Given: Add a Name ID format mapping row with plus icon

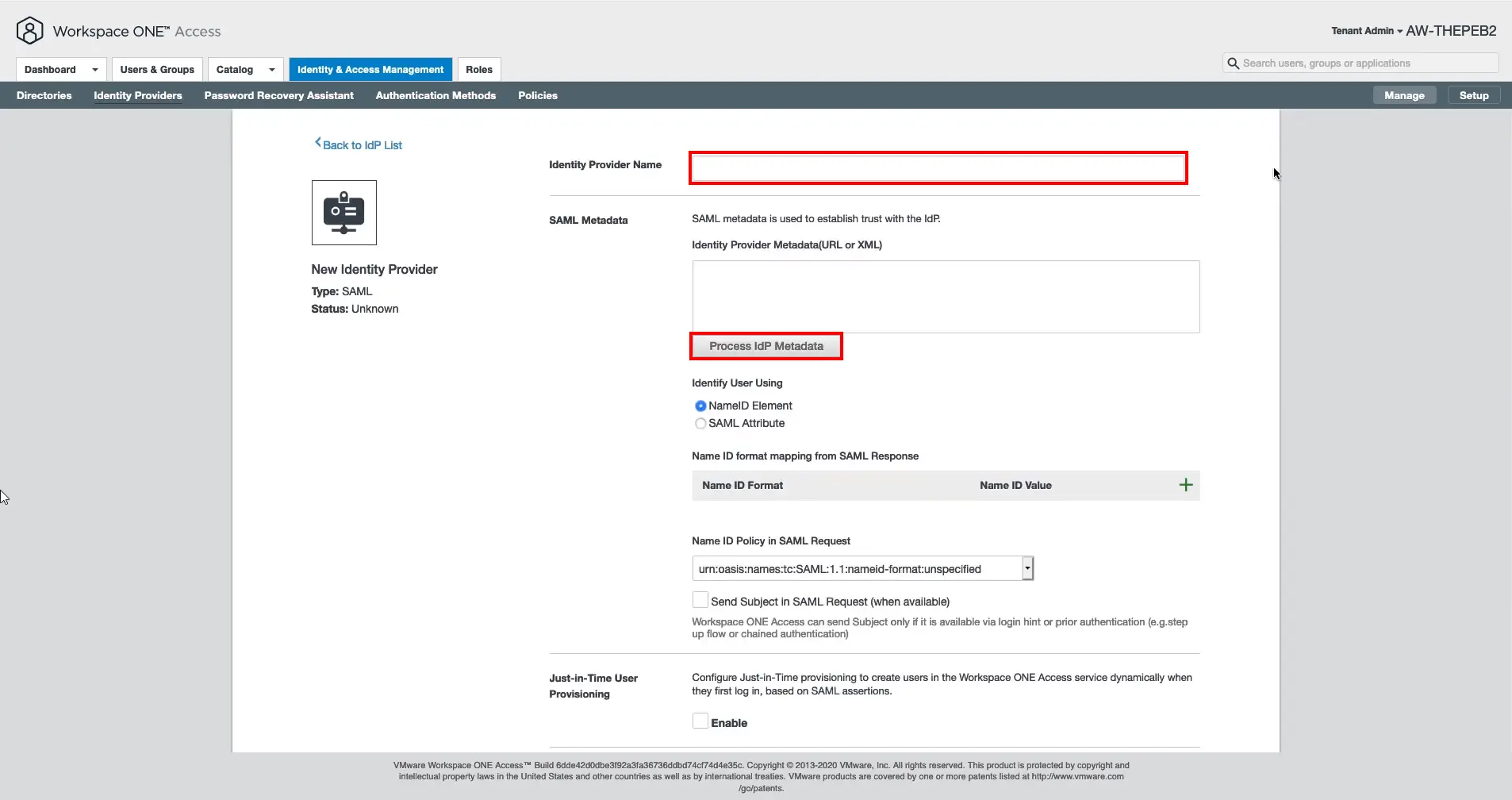Looking at the screenshot, I should click(x=1186, y=485).
